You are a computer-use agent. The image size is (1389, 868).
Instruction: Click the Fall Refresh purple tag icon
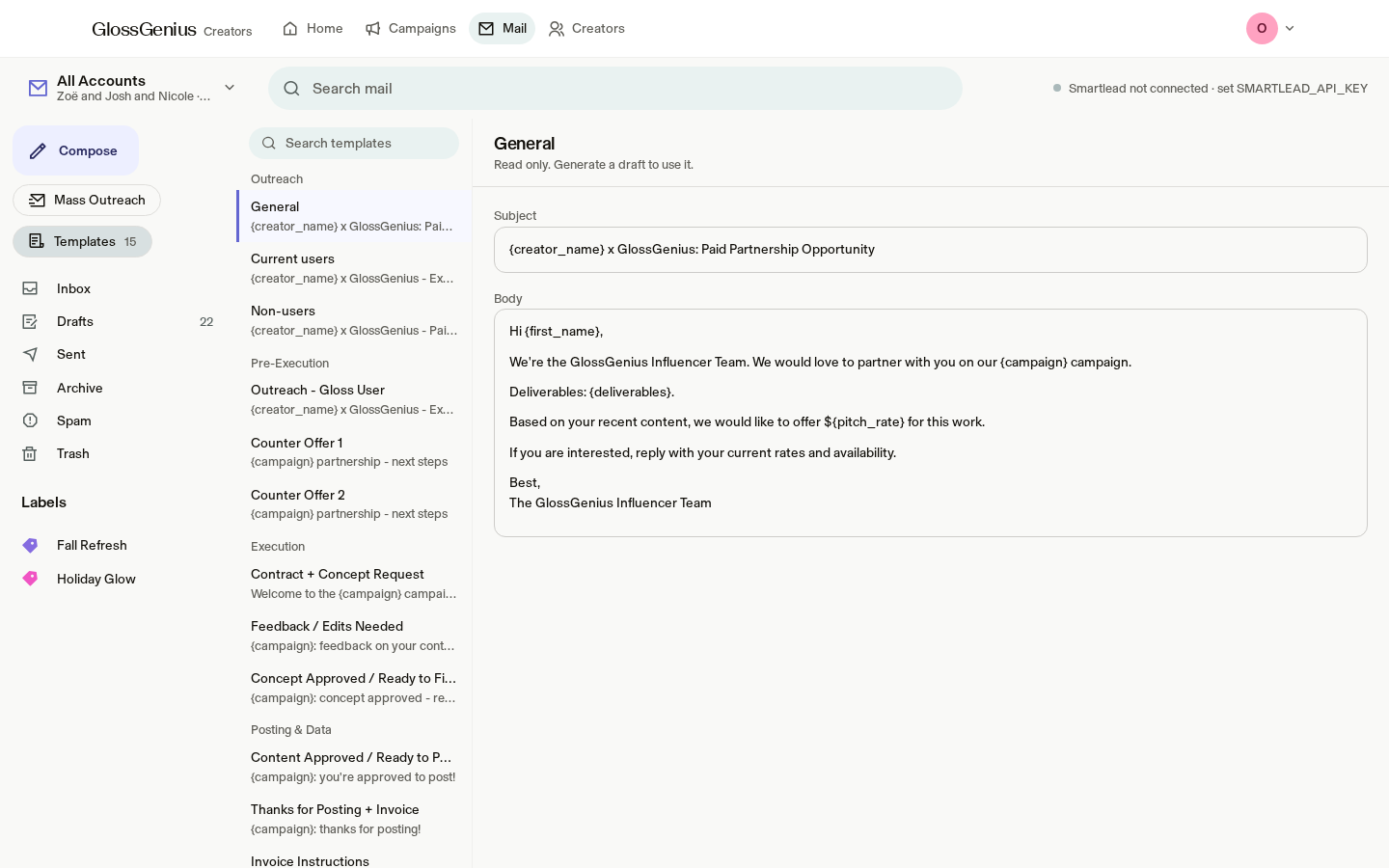30,545
